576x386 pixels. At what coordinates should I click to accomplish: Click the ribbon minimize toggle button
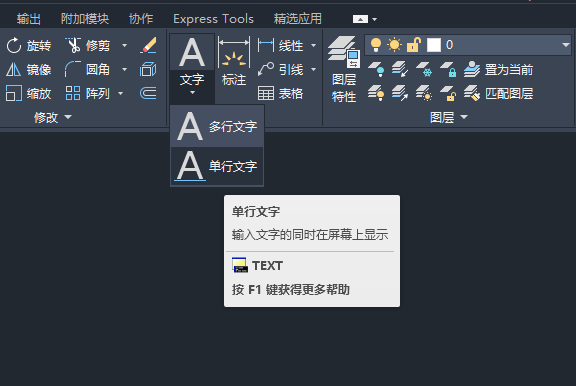[x=360, y=19]
